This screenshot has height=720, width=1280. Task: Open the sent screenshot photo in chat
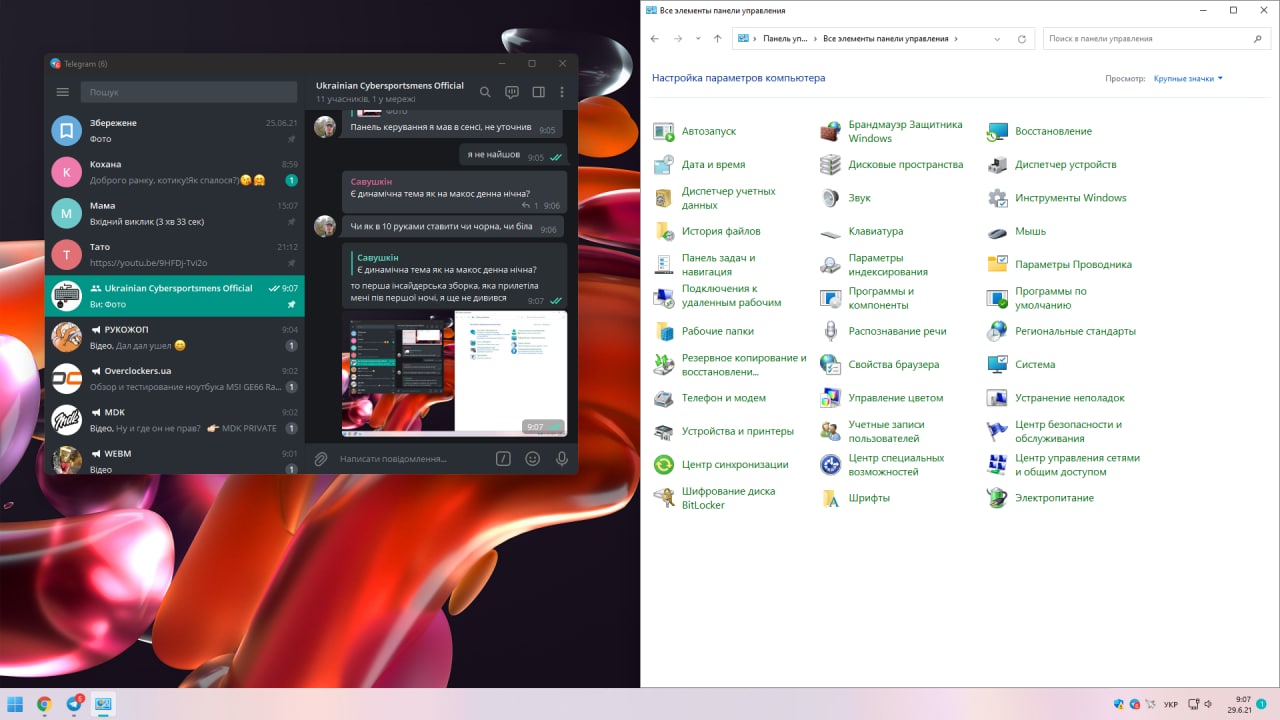coord(454,373)
